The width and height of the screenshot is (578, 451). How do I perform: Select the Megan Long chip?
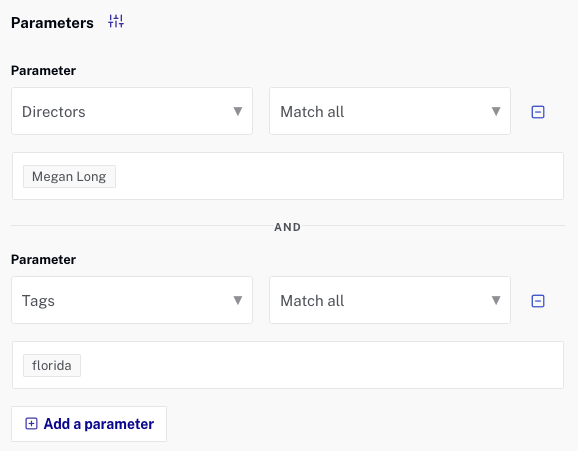(69, 177)
